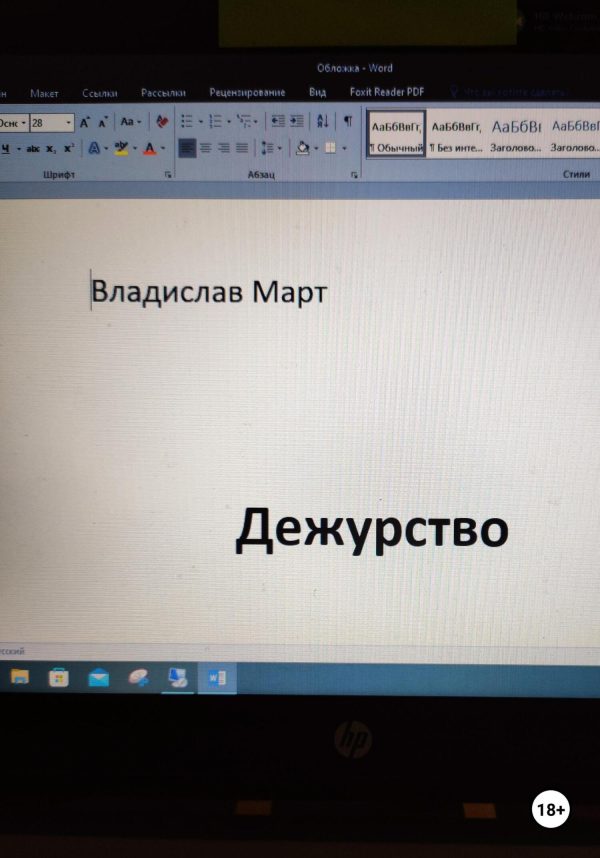Image resolution: width=600 pixels, height=858 pixels.
Task: Toggle paragraph marks ¶ display
Action: pos(347,121)
